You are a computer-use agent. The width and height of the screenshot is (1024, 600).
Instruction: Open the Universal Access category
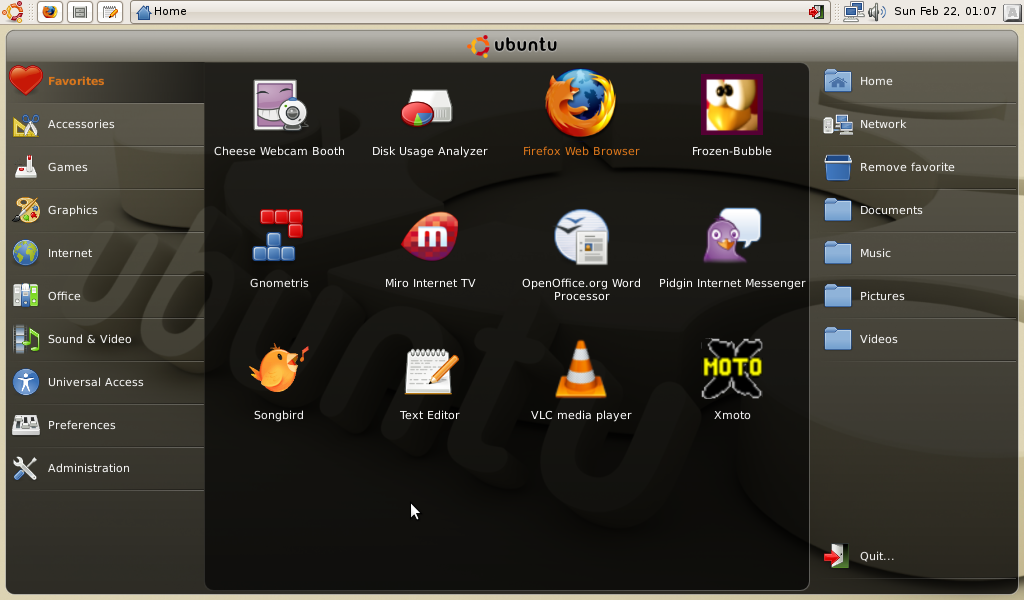pos(106,383)
